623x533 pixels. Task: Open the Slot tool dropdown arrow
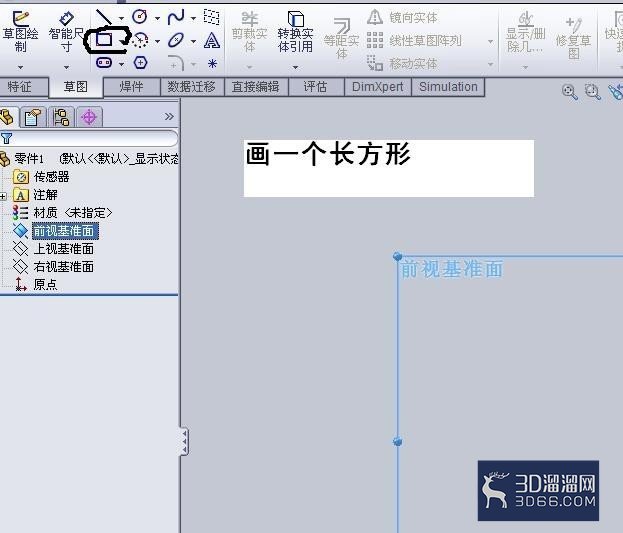click(121, 64)
